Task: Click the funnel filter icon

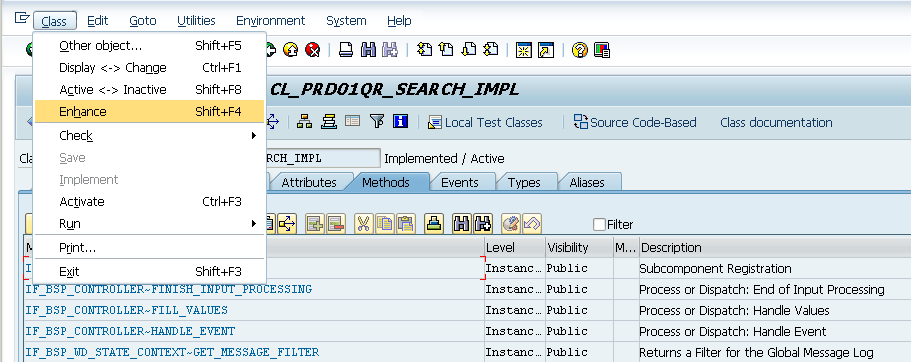Action: pyautogui.click(x=378, y=121)
